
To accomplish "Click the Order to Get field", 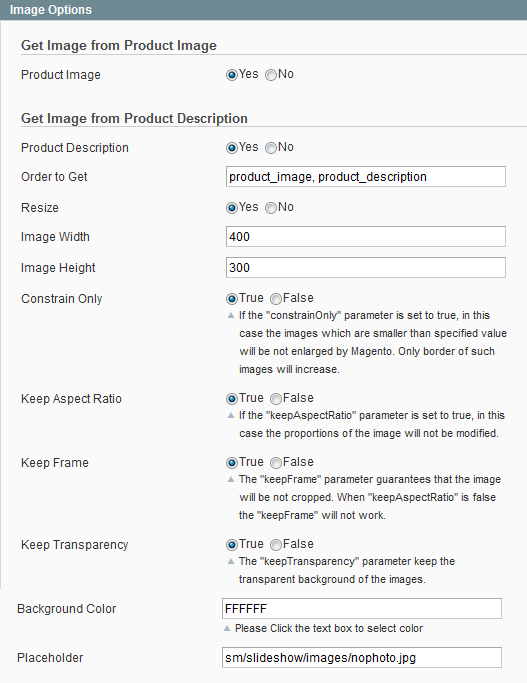I will tap(366, 176).
